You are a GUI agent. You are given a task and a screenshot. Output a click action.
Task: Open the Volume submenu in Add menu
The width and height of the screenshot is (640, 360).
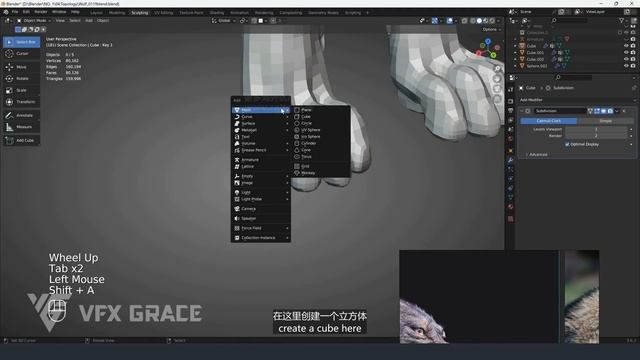pyautogui.click(x=261, y=143)
